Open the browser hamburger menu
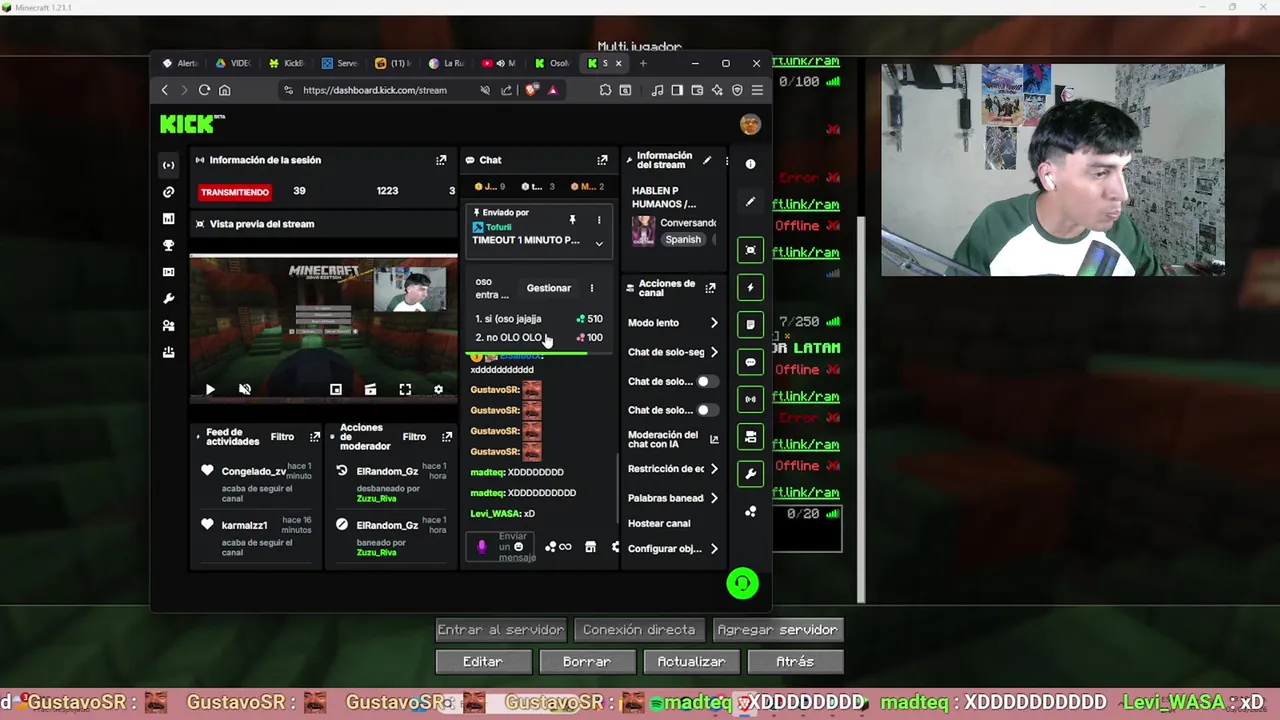1280x720 pixels. tap(757, 90)
